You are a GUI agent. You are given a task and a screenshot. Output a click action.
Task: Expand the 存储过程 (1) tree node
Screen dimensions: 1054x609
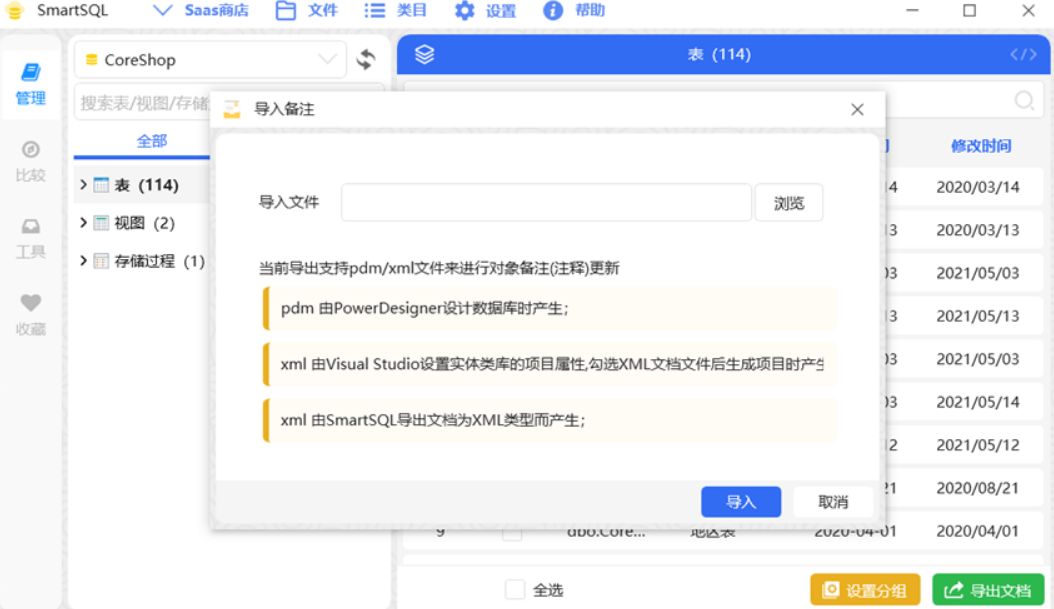point(83,261)
